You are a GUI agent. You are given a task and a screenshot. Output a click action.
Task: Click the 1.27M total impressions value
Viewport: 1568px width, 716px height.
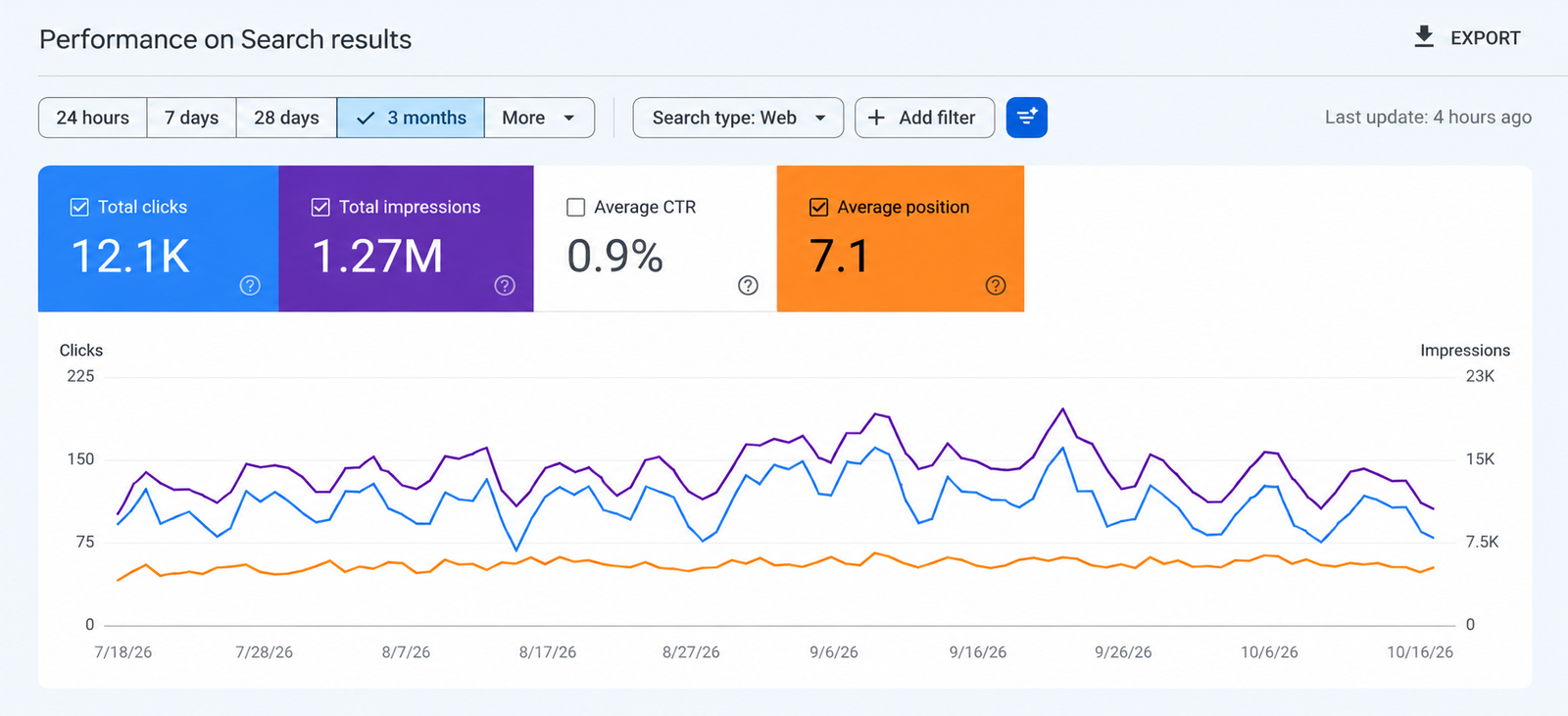point(377,257)
